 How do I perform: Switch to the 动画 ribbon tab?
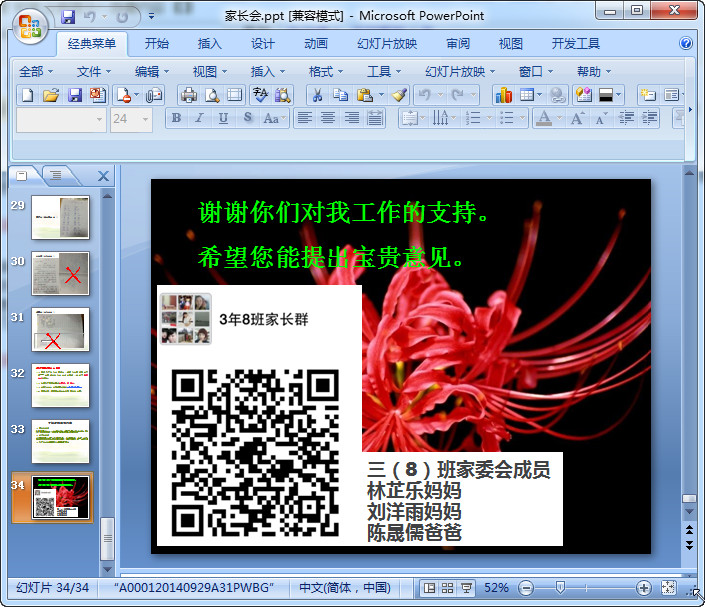316,44
